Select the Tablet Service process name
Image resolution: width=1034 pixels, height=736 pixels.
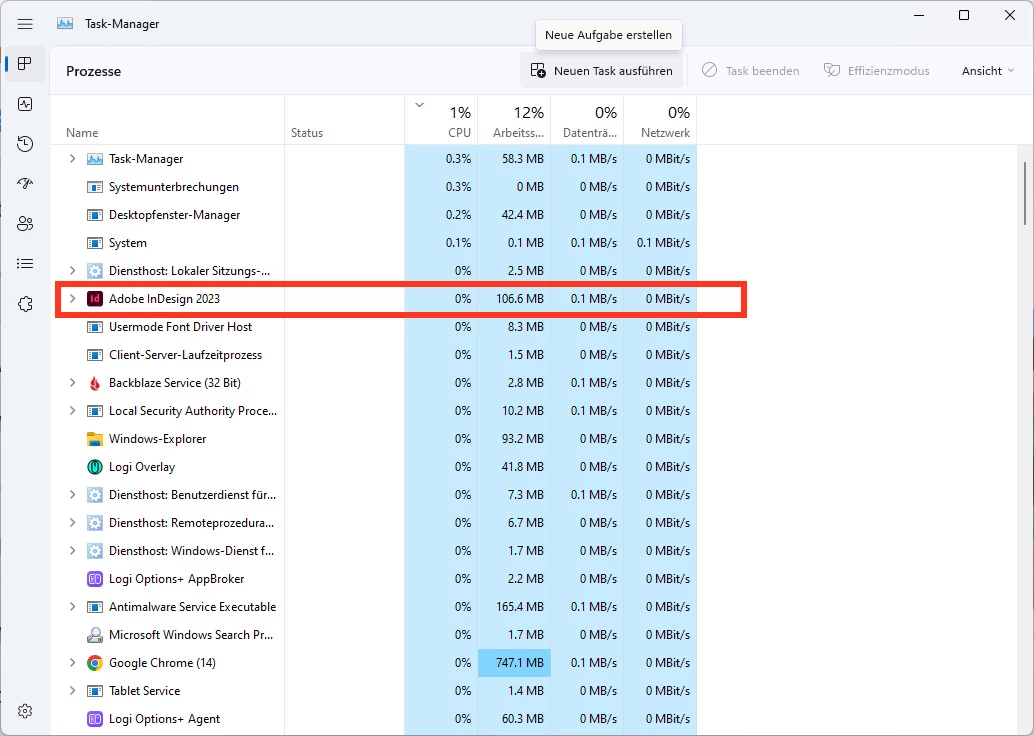pyautogui.click(x=144, y=690)
